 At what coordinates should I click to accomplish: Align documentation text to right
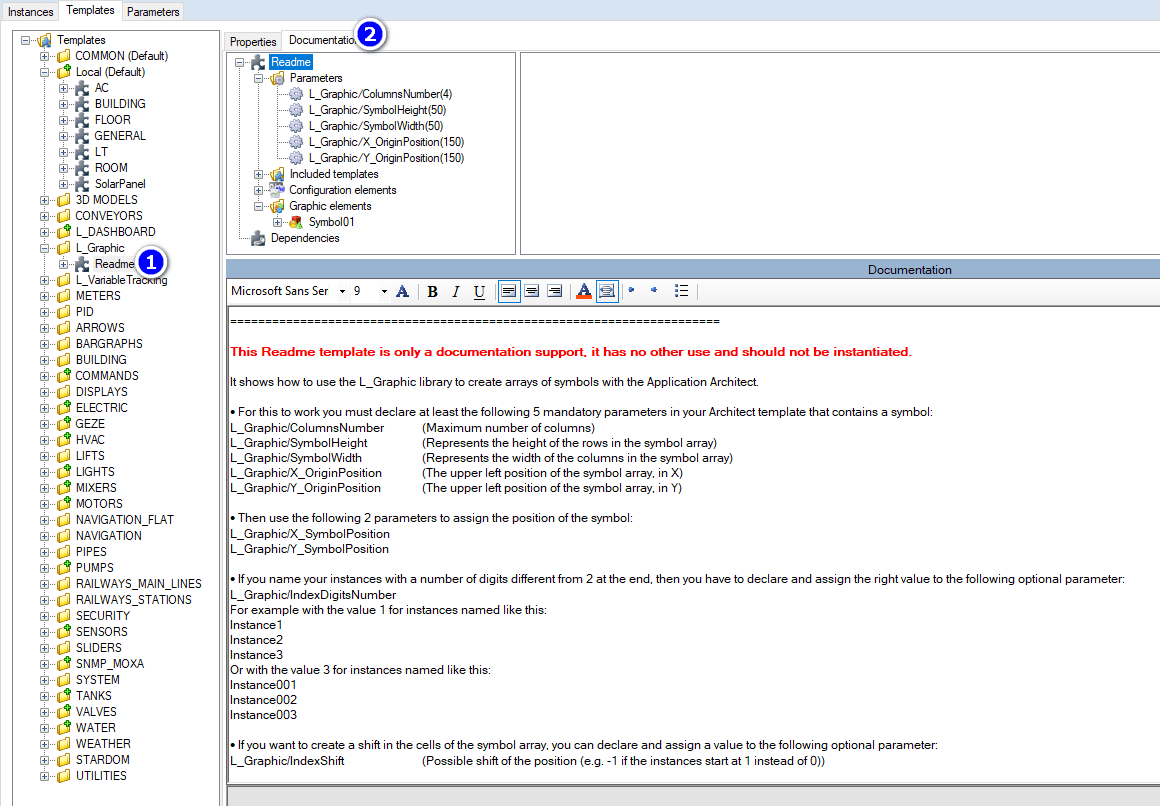pos(555,291)
